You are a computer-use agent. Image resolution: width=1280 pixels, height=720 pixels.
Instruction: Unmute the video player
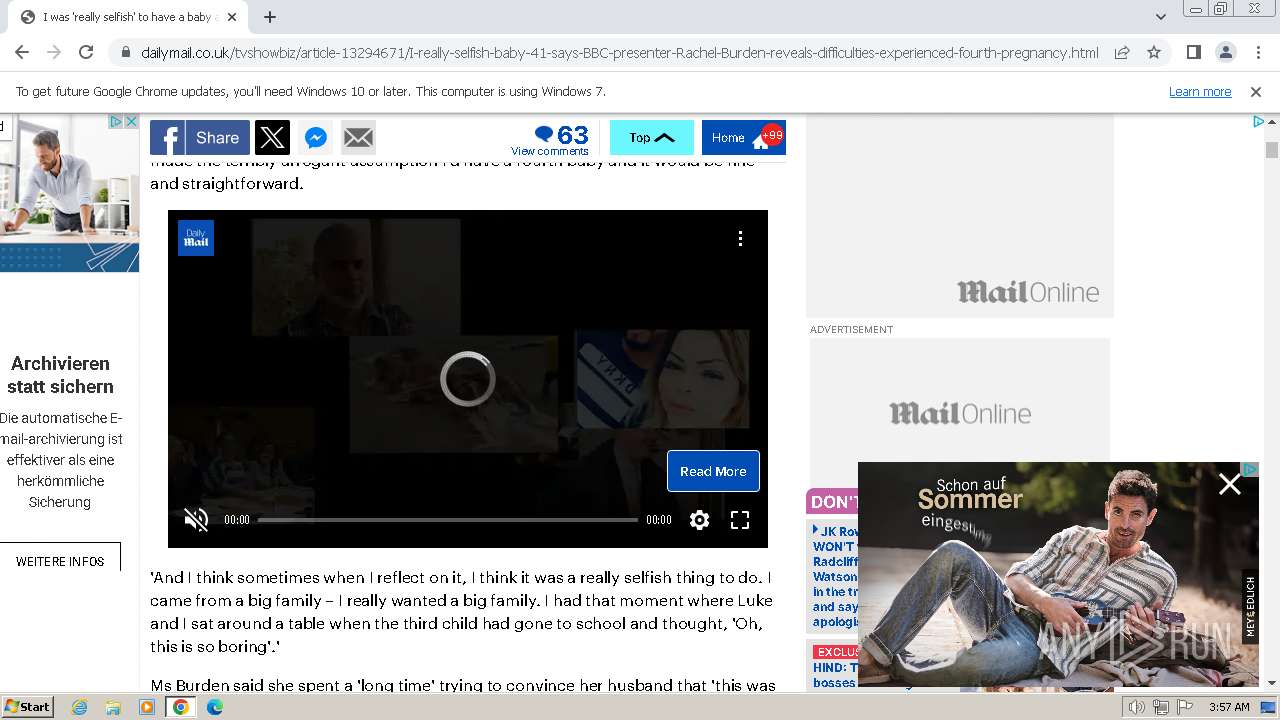196,520
